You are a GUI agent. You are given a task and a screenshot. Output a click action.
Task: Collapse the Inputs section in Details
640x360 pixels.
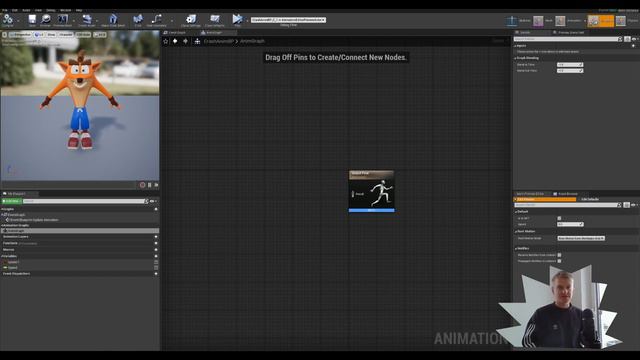point(516,46)
